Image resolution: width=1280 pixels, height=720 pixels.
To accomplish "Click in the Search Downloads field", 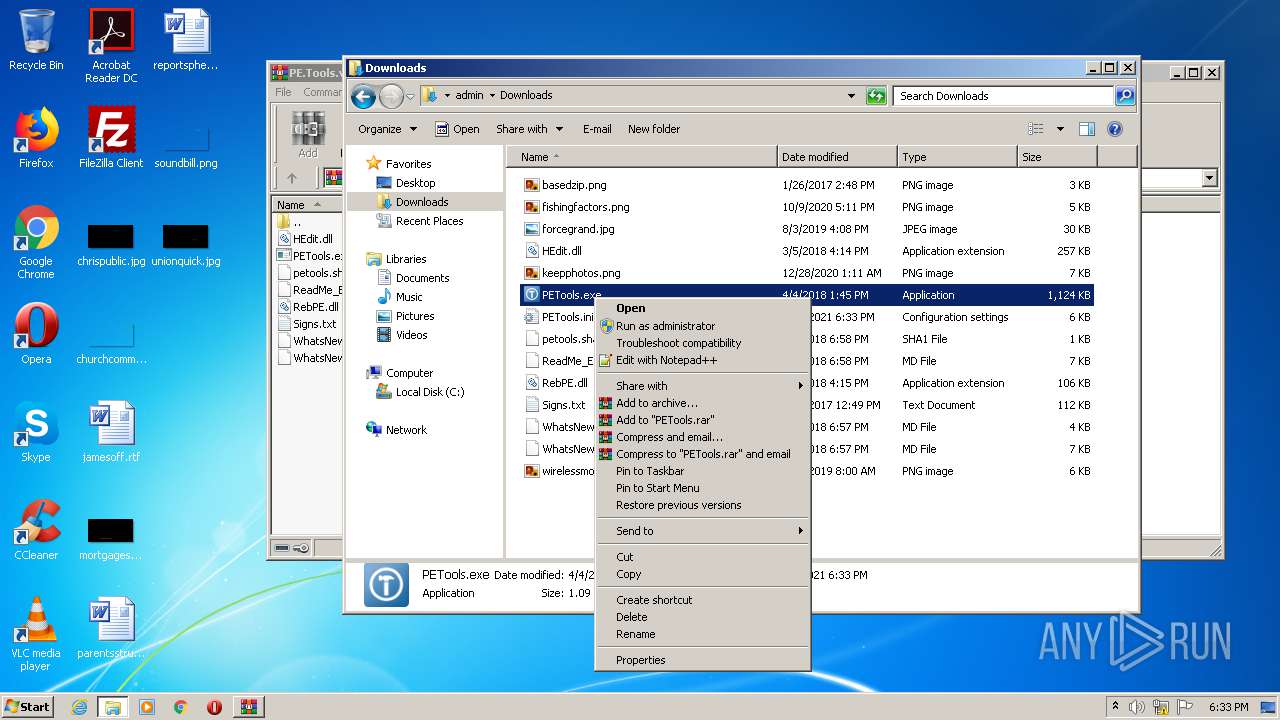I will (x=1003, y=96).
